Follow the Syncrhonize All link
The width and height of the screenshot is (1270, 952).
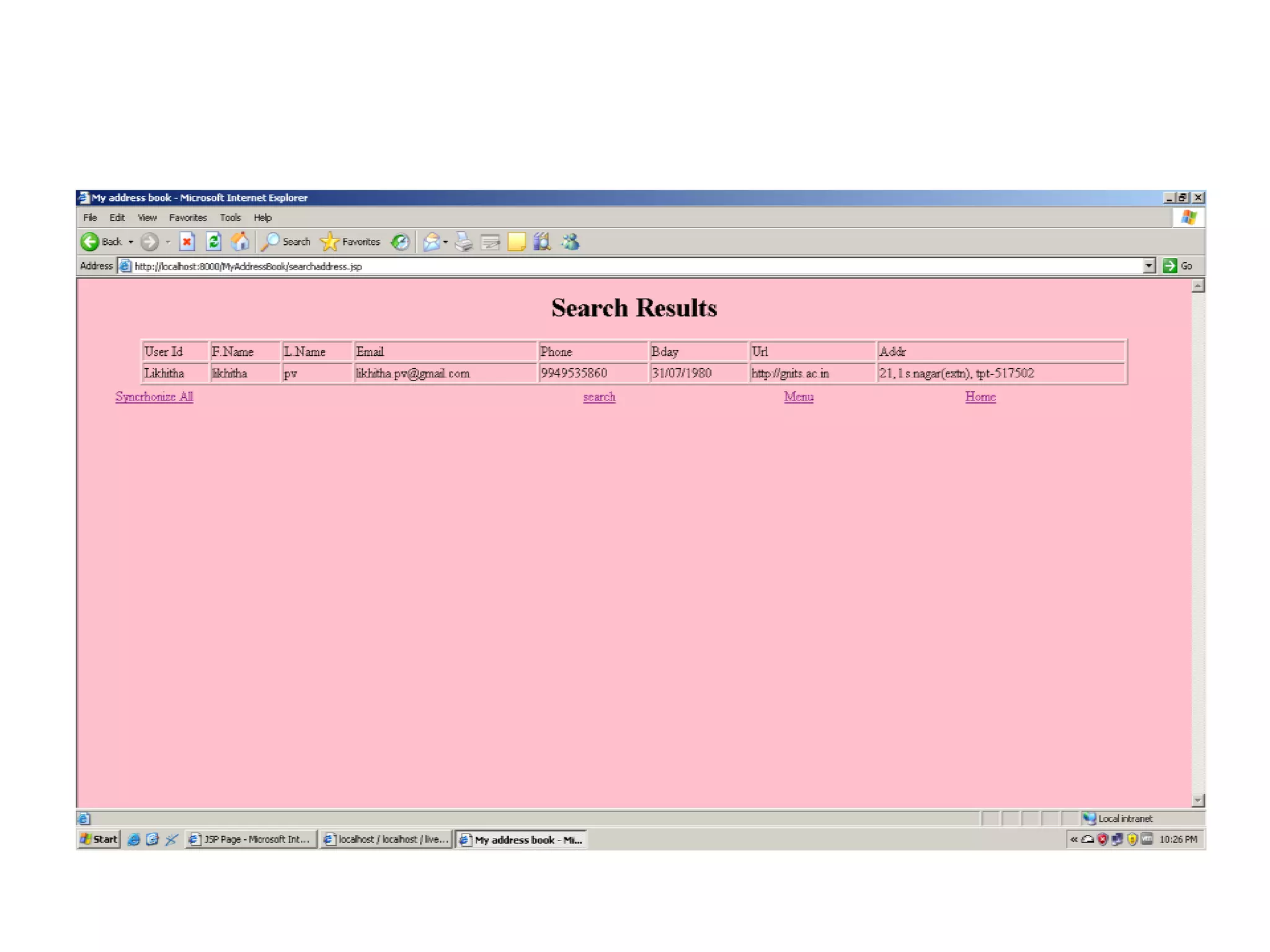tap(154, 397)
